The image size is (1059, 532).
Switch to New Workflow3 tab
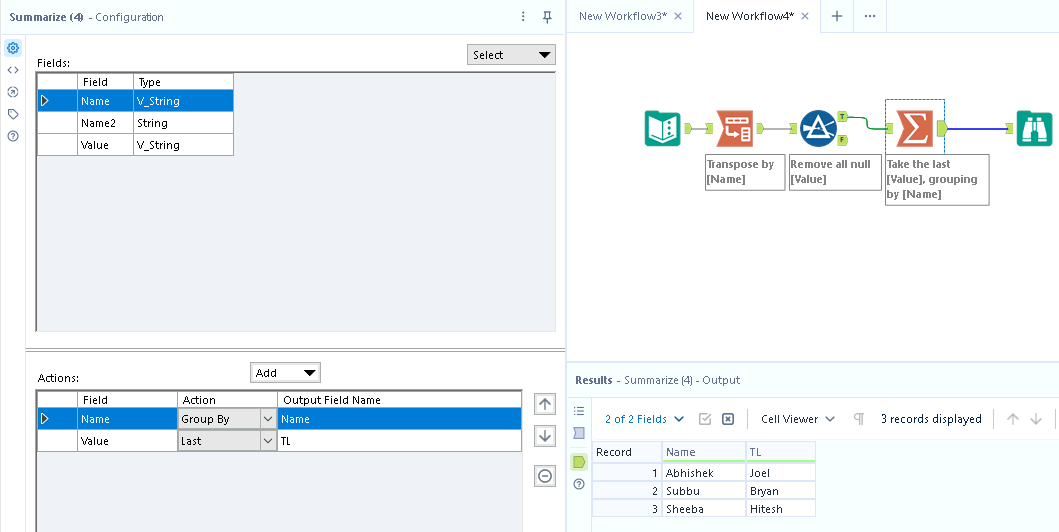coord(624,16)
